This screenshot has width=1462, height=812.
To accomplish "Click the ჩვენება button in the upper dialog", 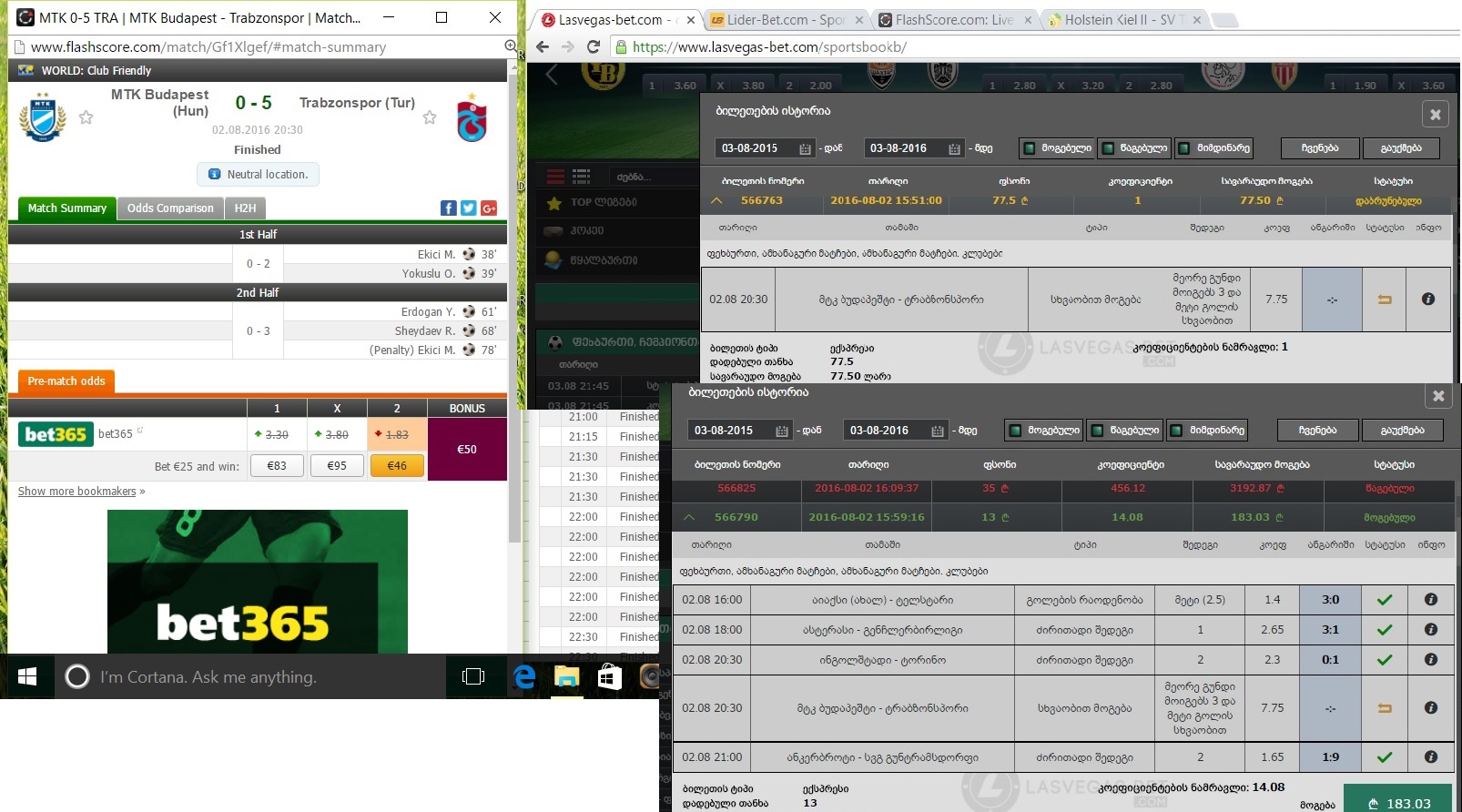I will (1320, 148).
